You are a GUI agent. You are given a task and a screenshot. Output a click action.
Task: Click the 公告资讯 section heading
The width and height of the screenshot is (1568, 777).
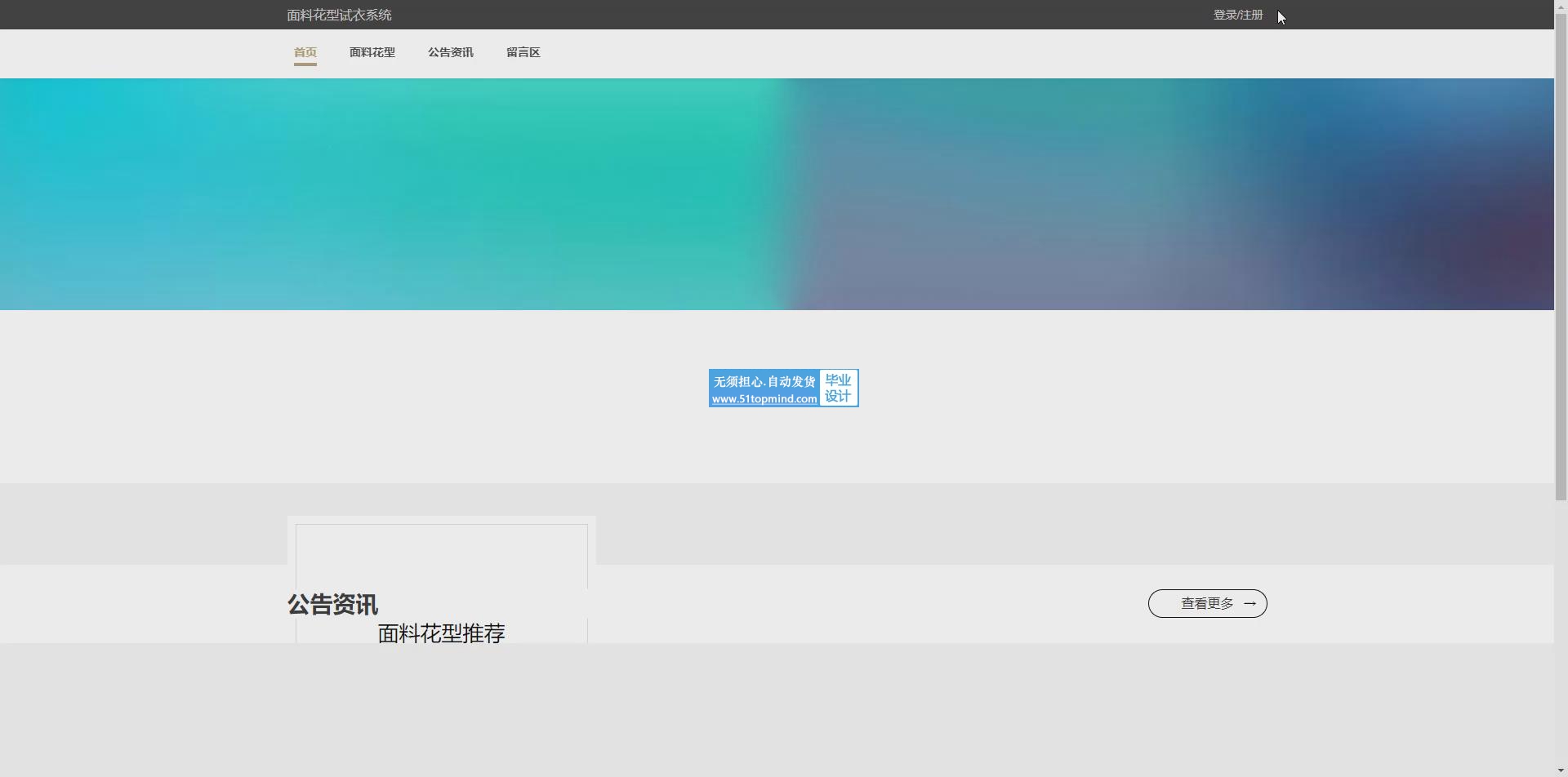coord(332,605)
